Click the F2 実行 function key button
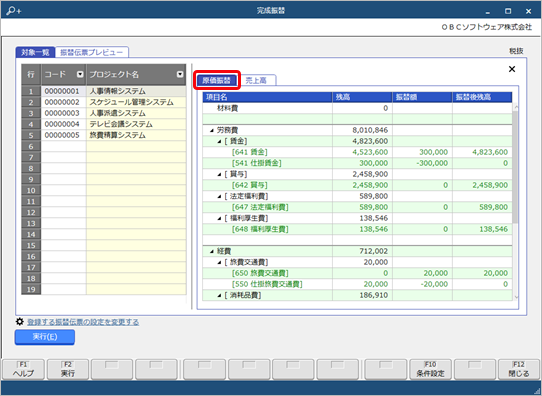Screen dimensions: 542x396 click(68, 369)
